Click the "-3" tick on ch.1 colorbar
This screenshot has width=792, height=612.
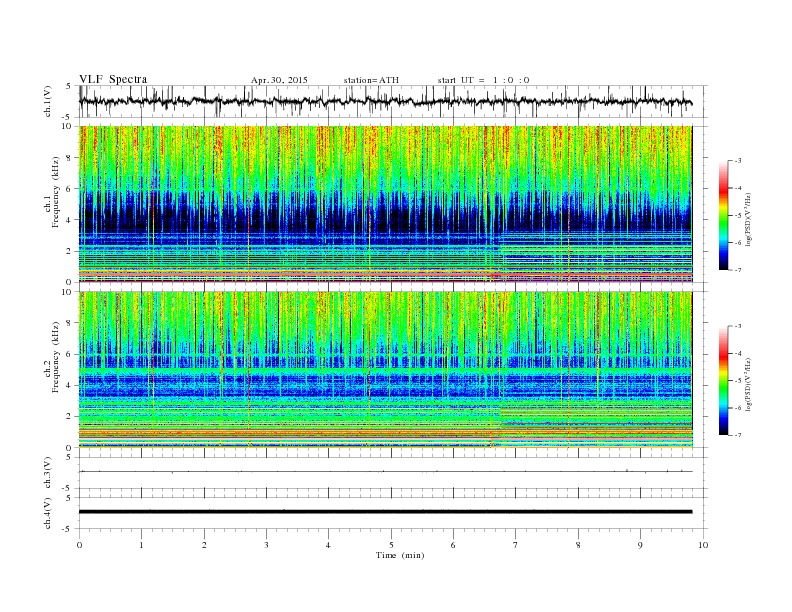pyautogui.click(x=737, y=161)
